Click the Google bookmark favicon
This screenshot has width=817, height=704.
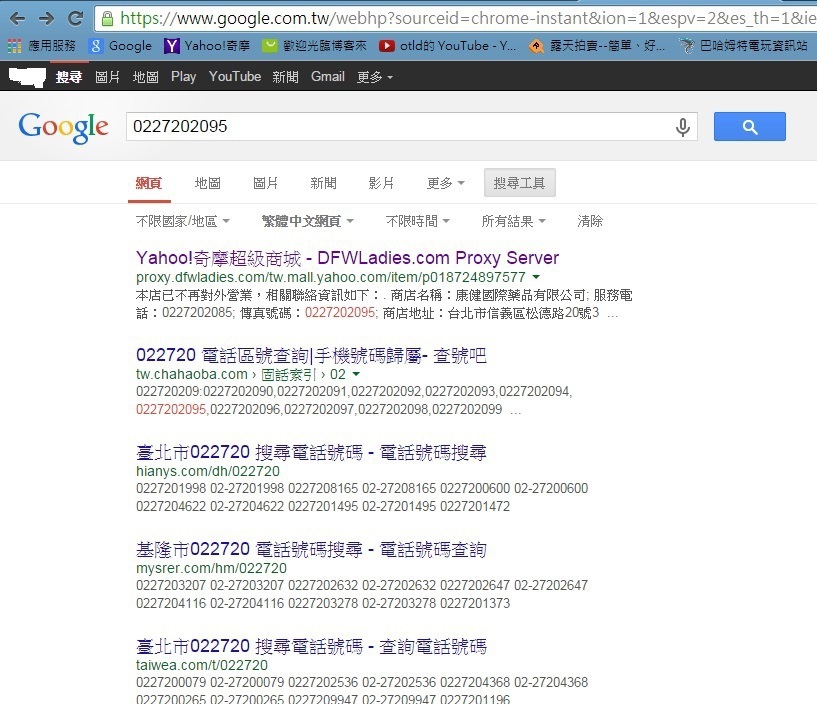pyautogui.click(x=96, y=46)
